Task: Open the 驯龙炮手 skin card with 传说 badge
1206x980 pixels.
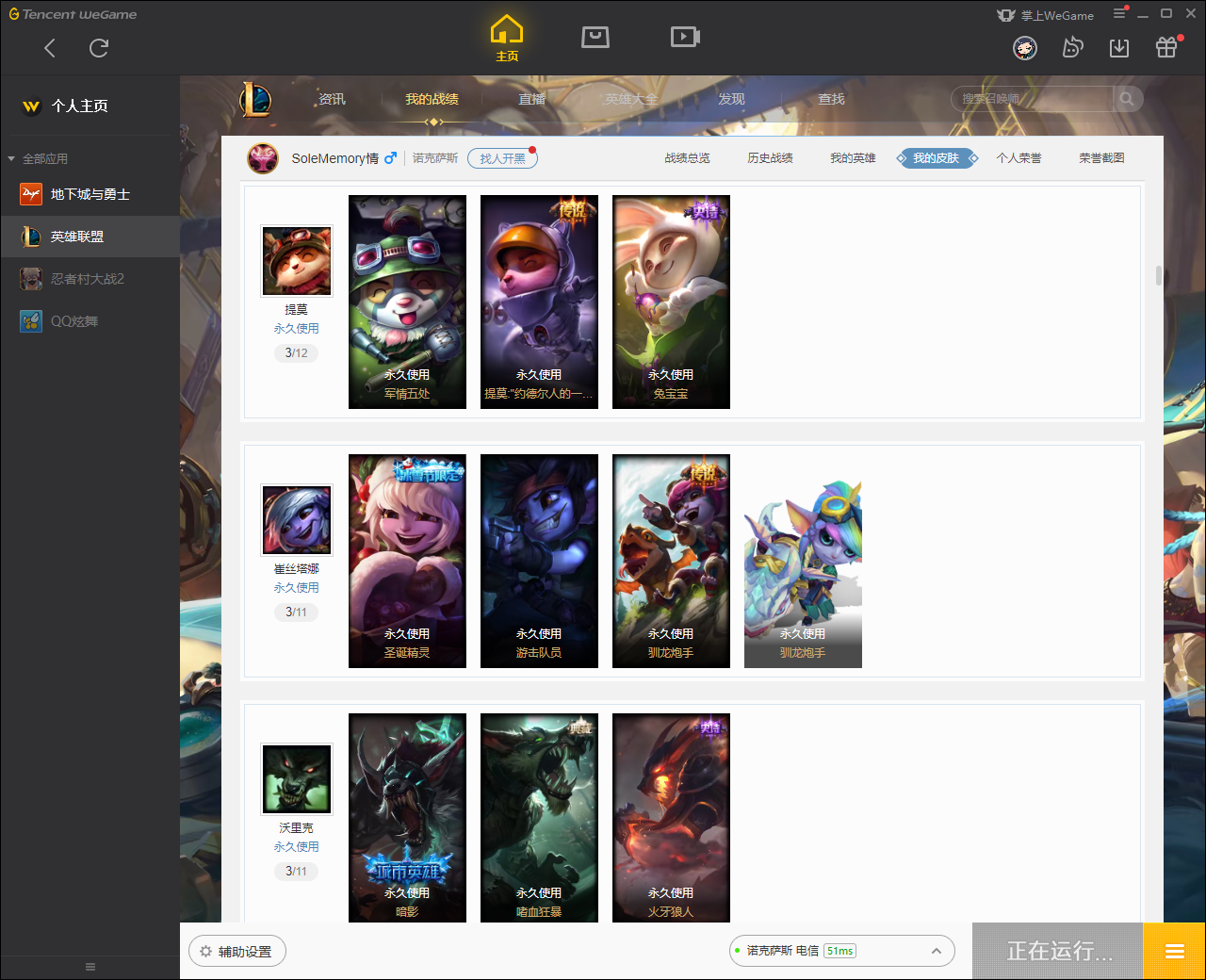Action: [671, 561]
